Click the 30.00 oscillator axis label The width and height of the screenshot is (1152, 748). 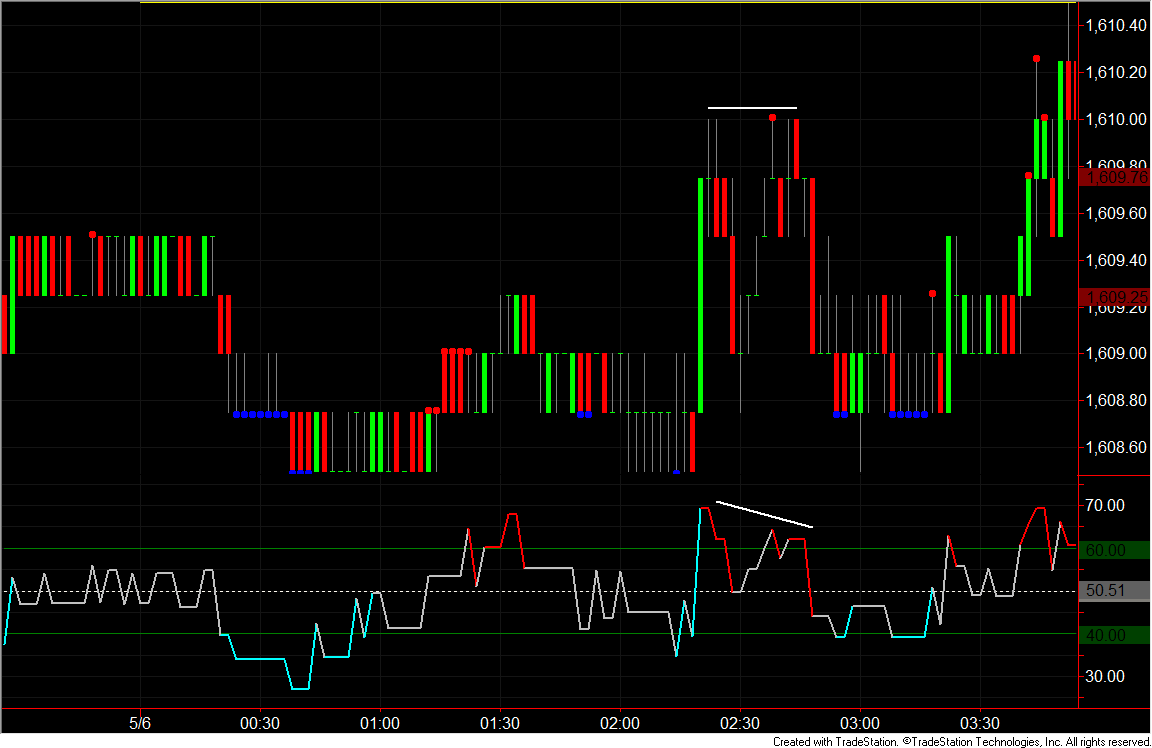click(1105, 676)
